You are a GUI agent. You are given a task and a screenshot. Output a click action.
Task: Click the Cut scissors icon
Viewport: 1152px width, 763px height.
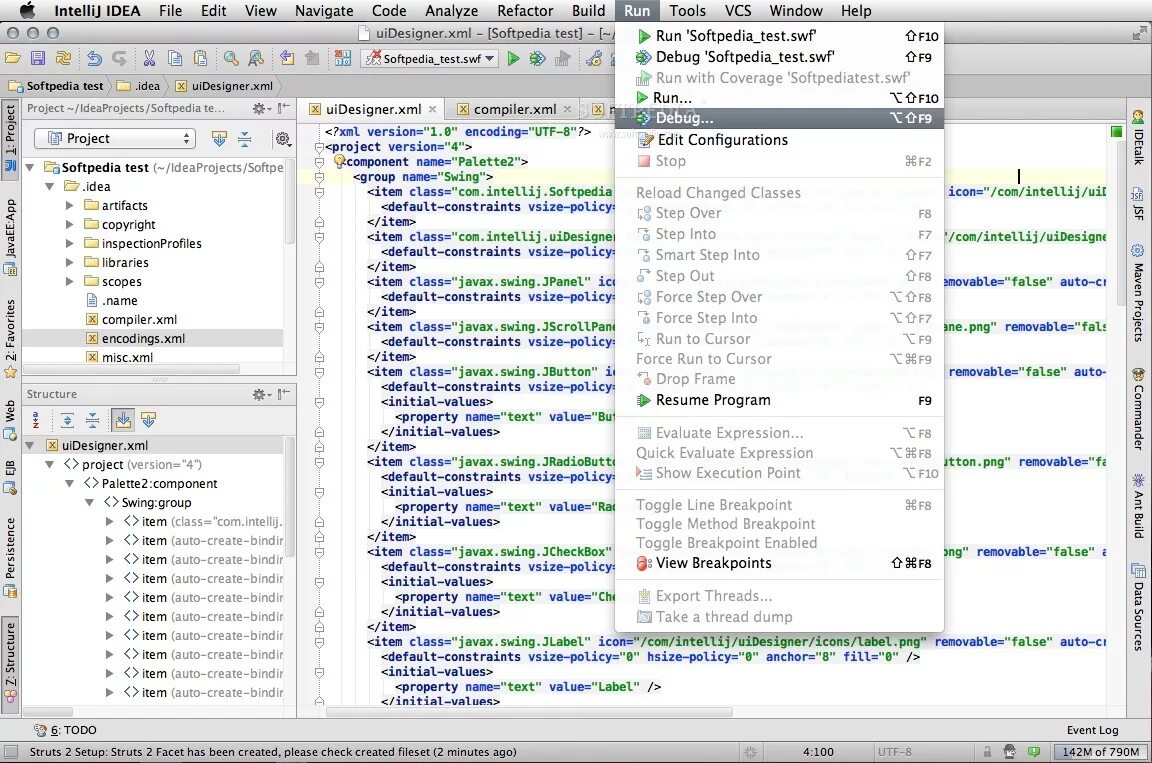pos(149,58)
